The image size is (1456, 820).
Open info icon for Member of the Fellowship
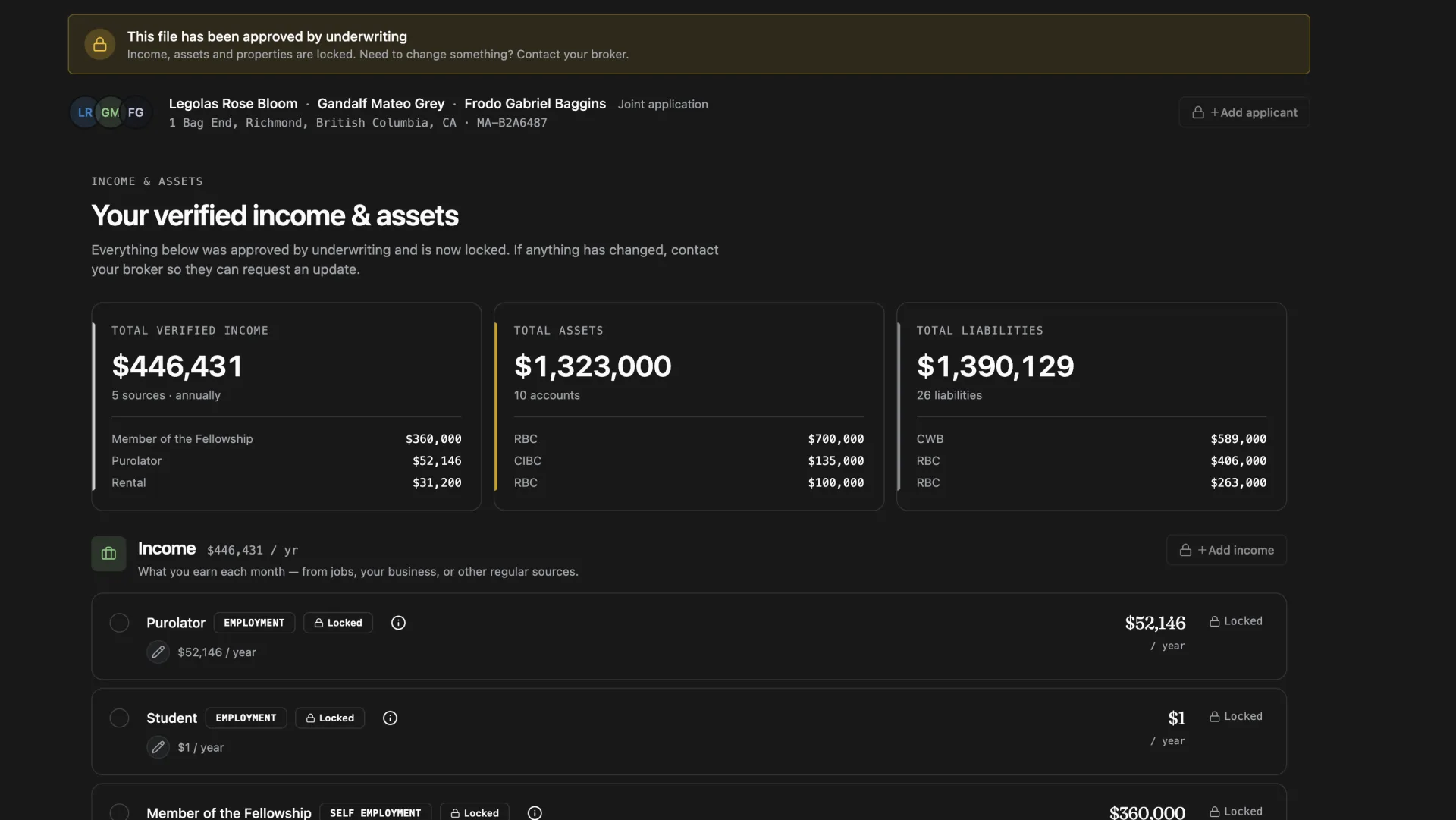tap(535, 812)
